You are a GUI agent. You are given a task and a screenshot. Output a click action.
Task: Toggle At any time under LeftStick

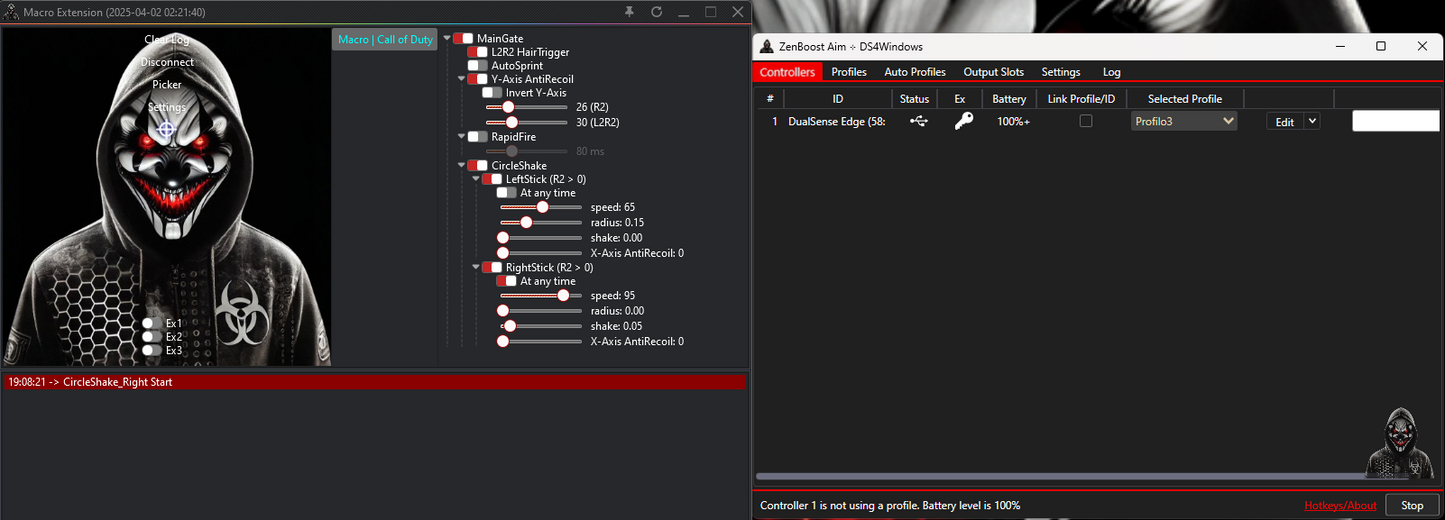[507, 193]
